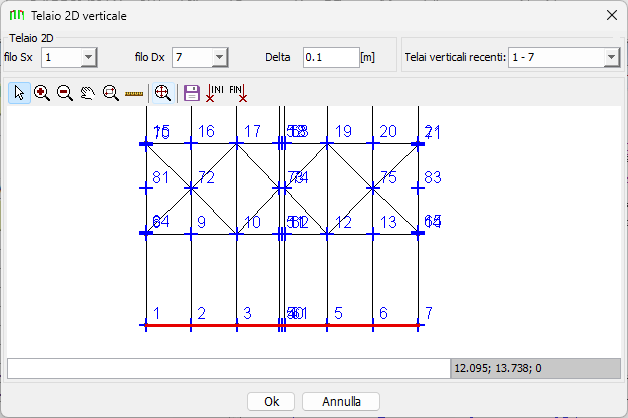Activate the pan hand tool
Screen dimensions: 628x418
[x=88, y=93]
